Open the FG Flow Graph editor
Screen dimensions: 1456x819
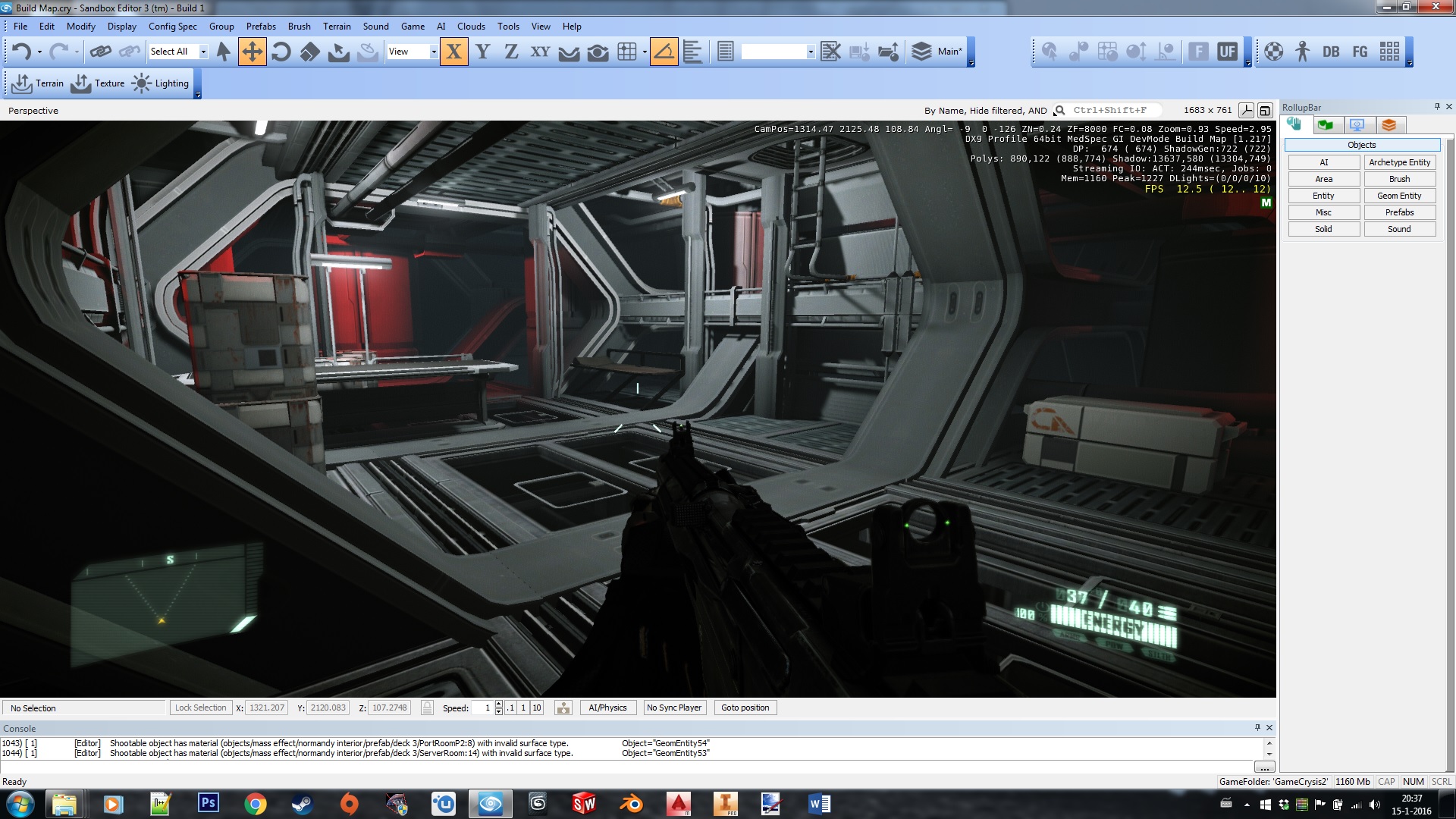(1360, 52)
